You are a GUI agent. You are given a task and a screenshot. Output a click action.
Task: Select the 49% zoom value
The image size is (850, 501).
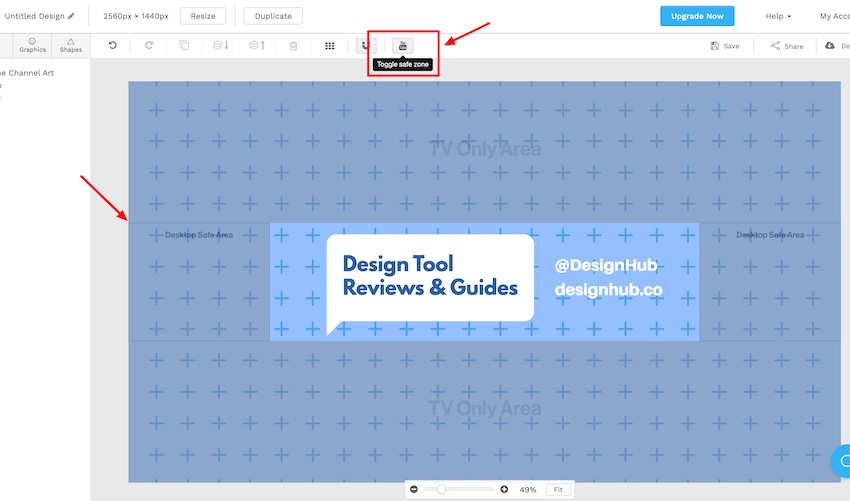pyautogui.click(x=527, y=490)
